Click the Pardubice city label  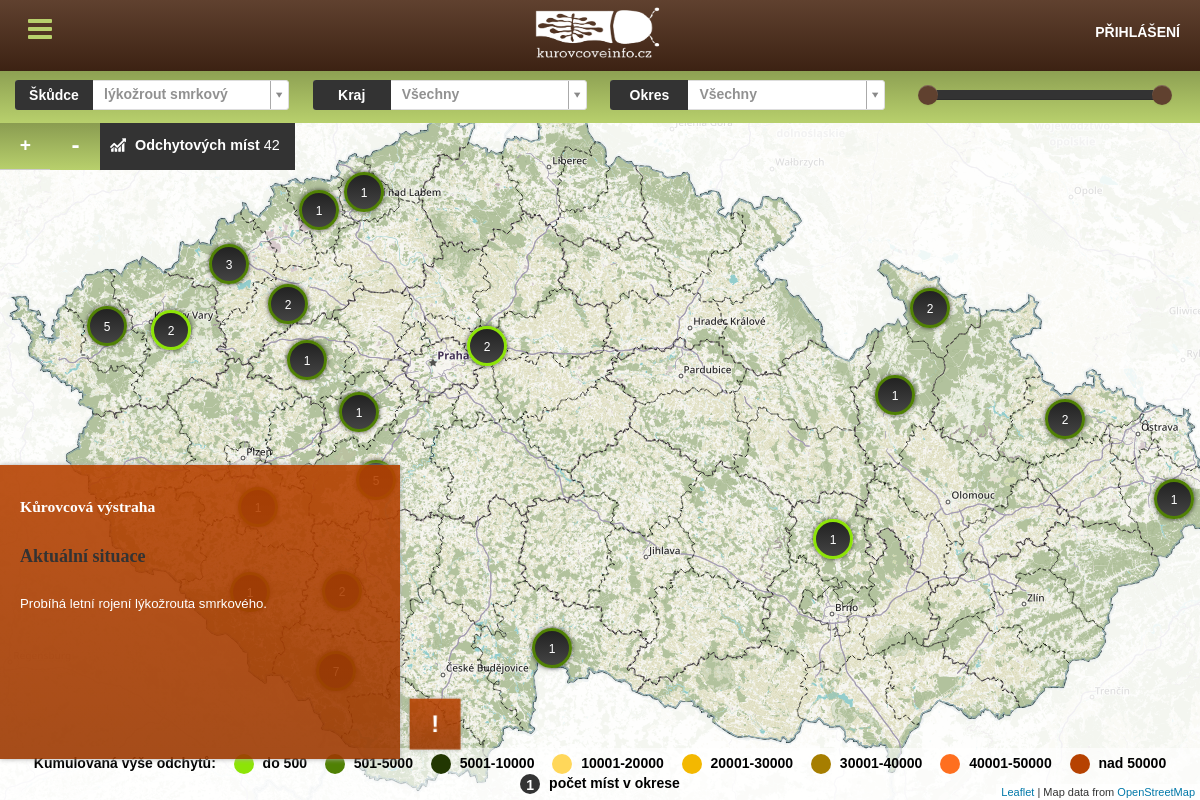pyautogui.click(x=708, y=369)
